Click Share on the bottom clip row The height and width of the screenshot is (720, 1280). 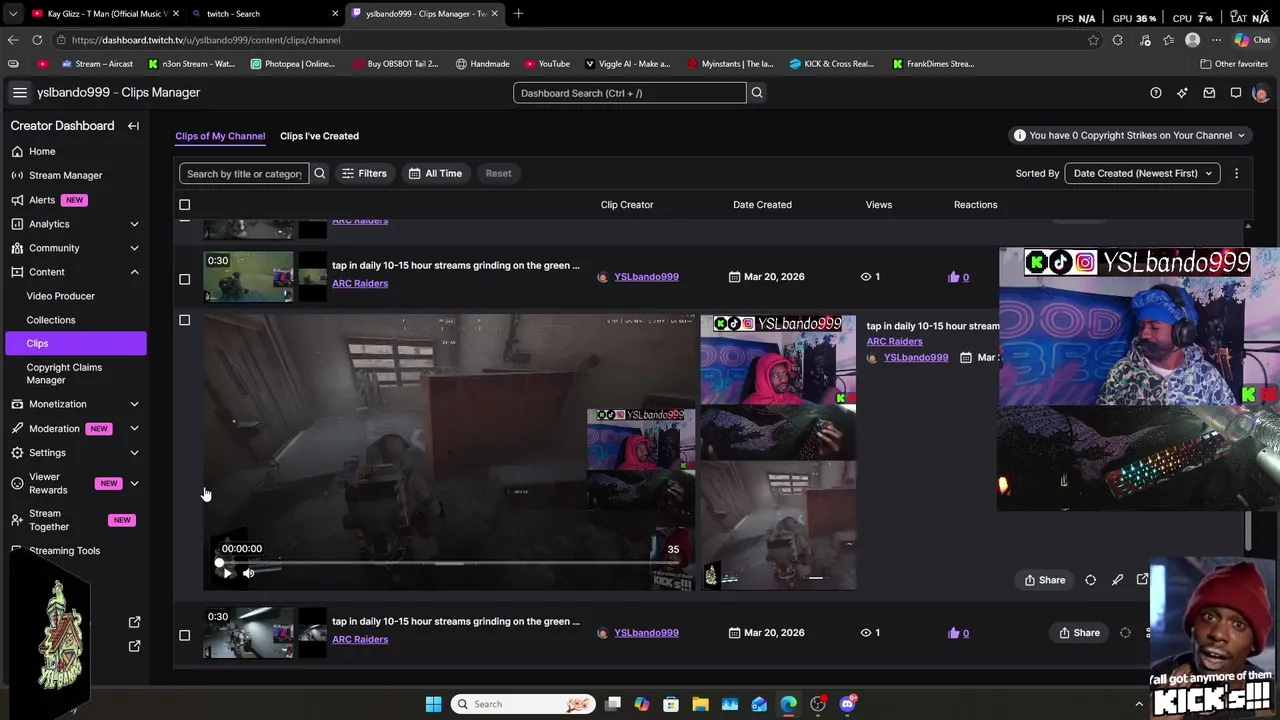click(x=1079, y=633)
